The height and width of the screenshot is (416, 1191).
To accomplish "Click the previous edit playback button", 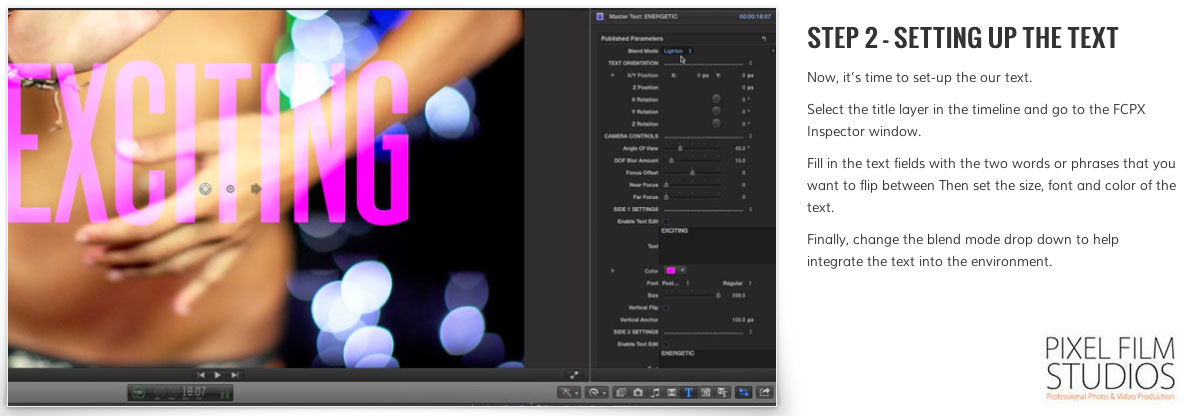I will click(x=201, y=375).
